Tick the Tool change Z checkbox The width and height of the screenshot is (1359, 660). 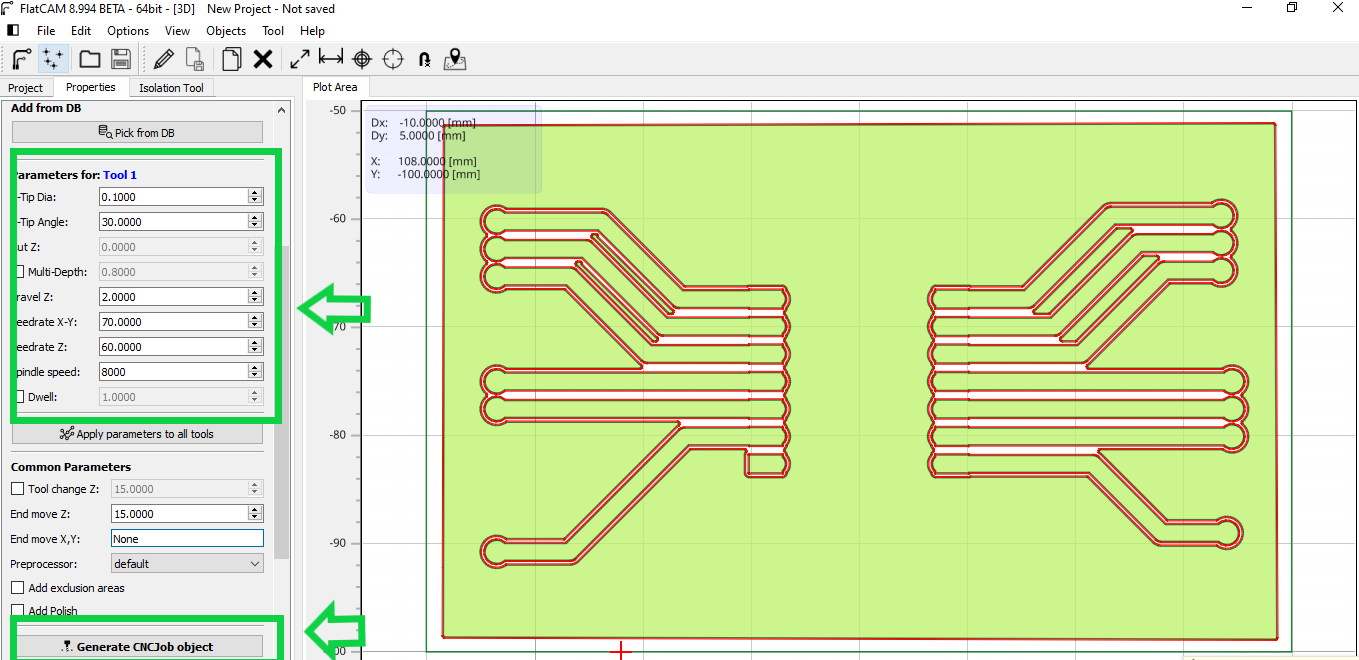(x=17, y=489)
